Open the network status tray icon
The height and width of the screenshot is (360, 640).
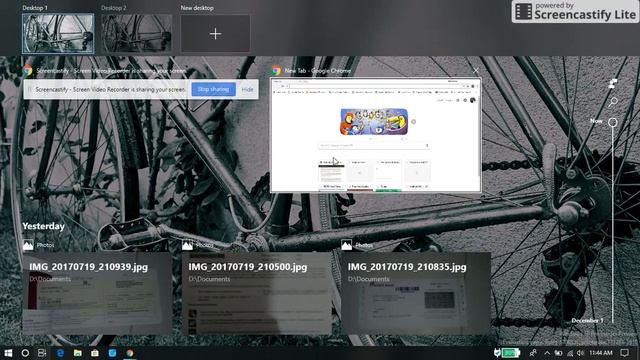pyautogui.click(x=570, y=353)
